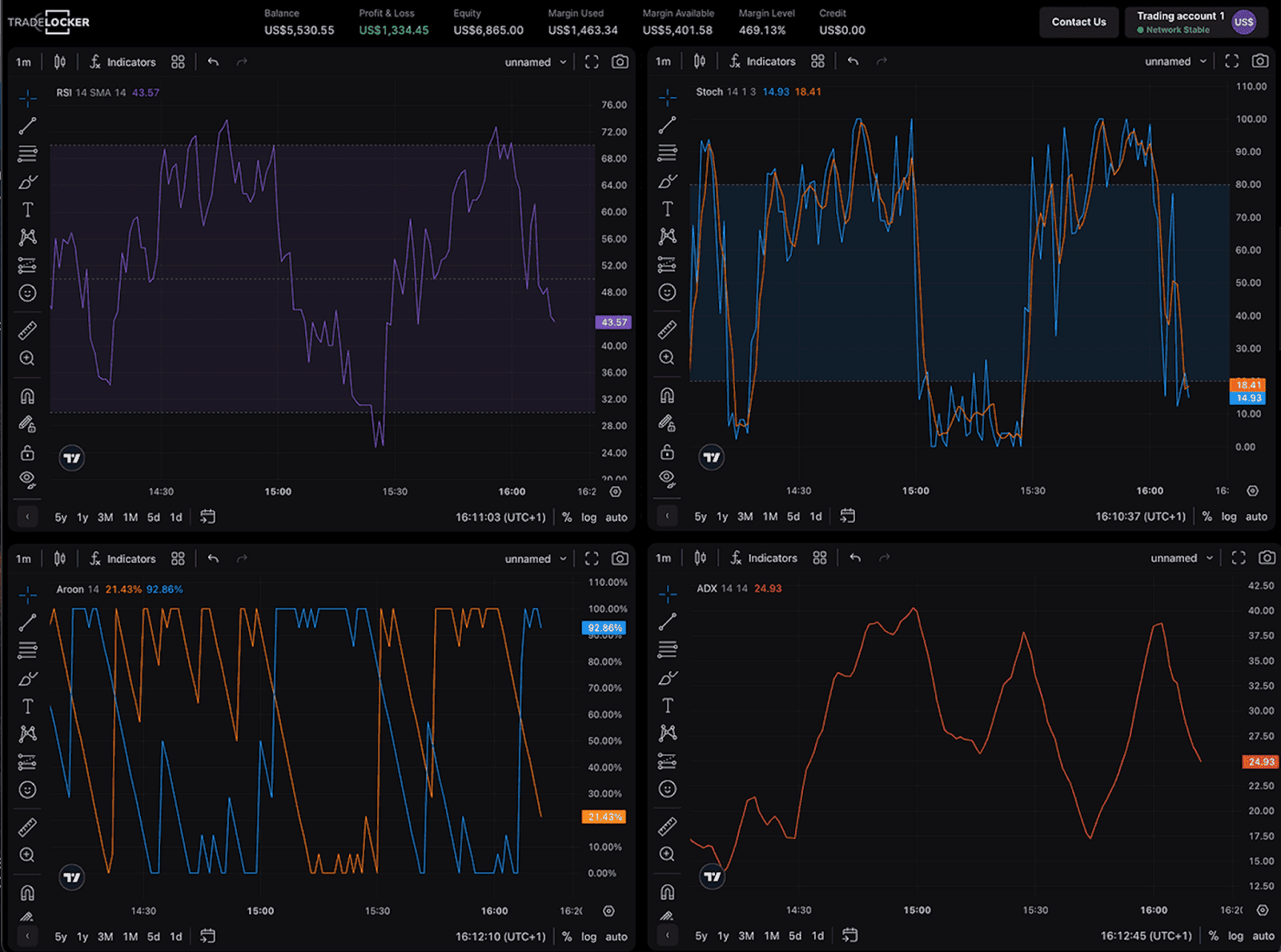1281x952 pixels.
Task: Toggle log scale on the RSI chart
Action: click(588, 517)
